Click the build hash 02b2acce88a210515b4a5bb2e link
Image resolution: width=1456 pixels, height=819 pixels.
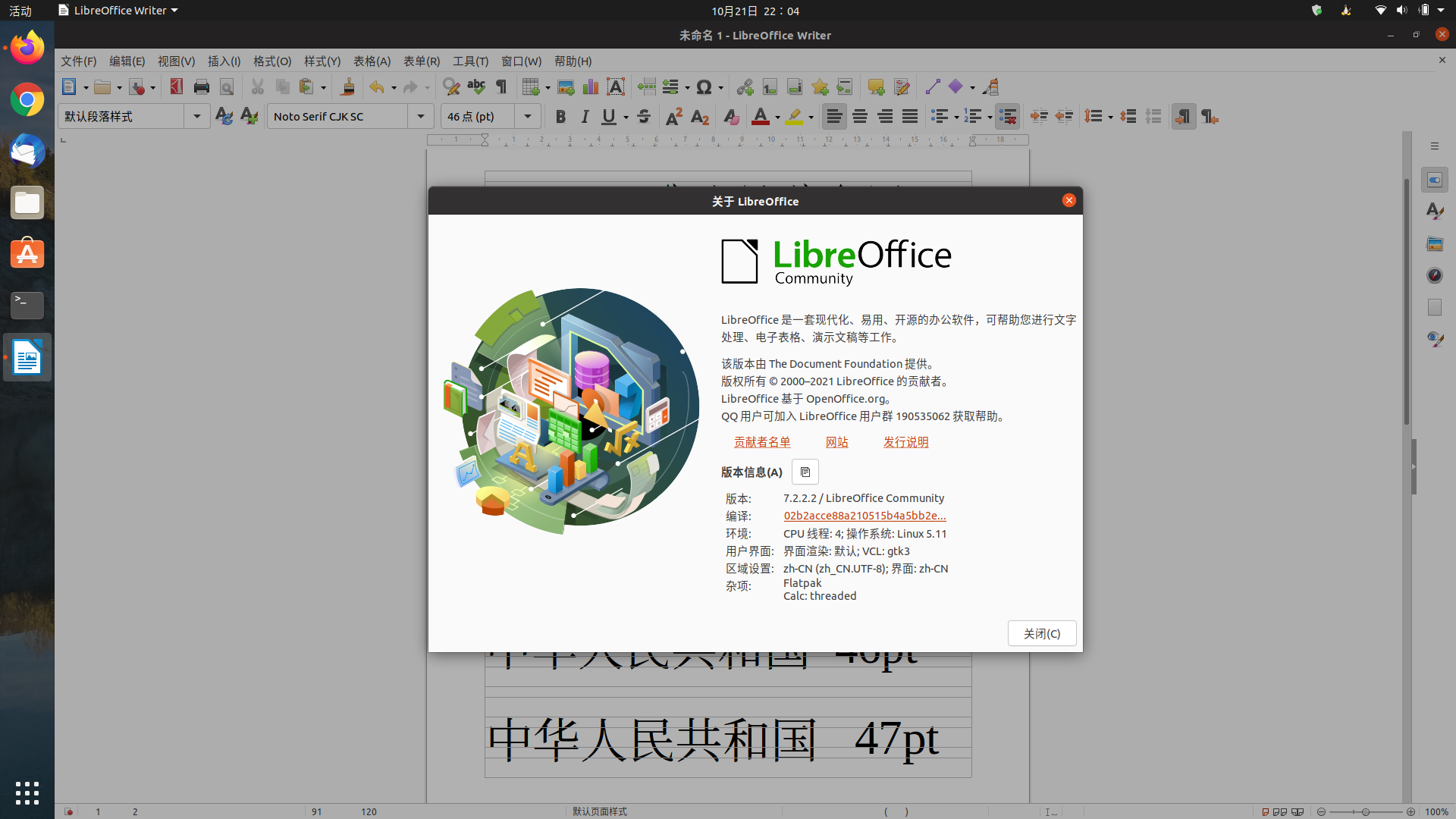point(864,516)
